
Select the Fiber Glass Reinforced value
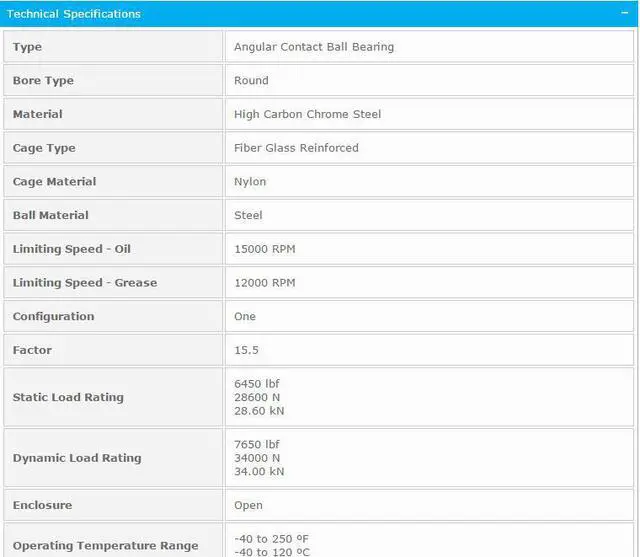(296, 148)
